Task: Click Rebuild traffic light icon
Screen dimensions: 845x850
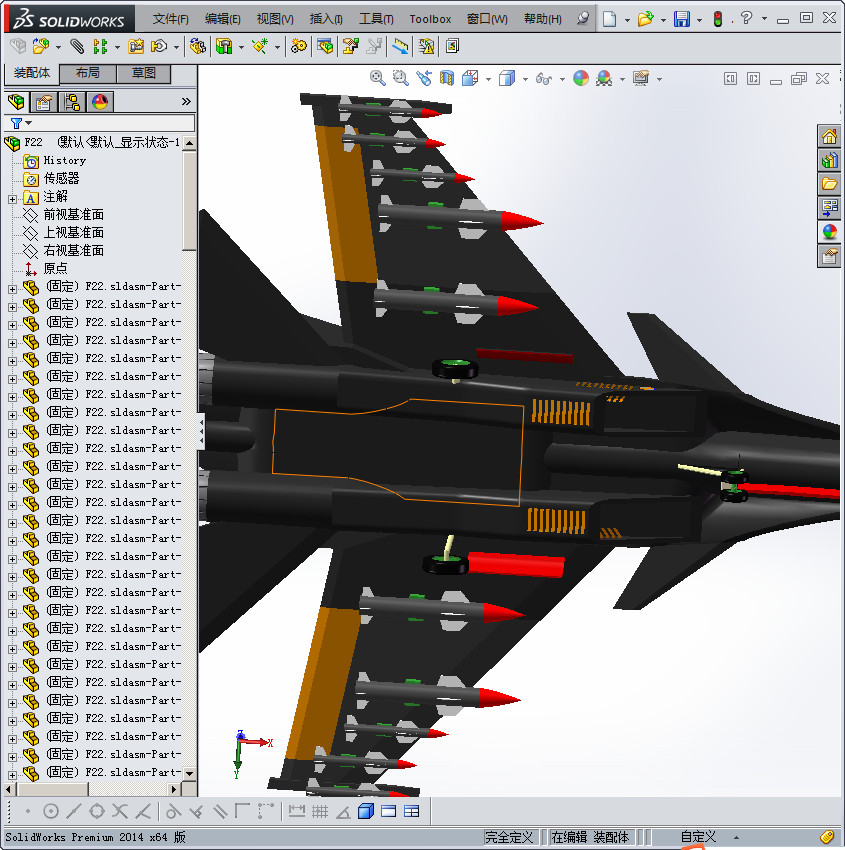Action: pos(718,20)
